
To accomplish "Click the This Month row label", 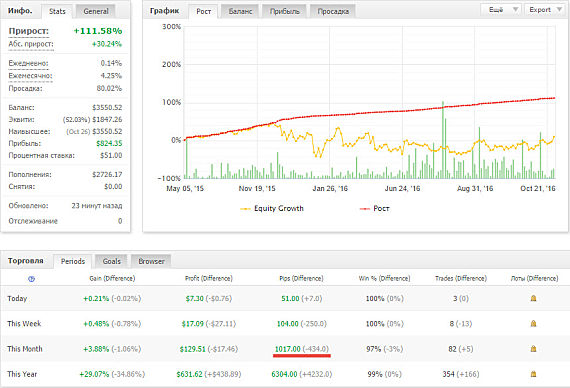I will click(25, 349).
